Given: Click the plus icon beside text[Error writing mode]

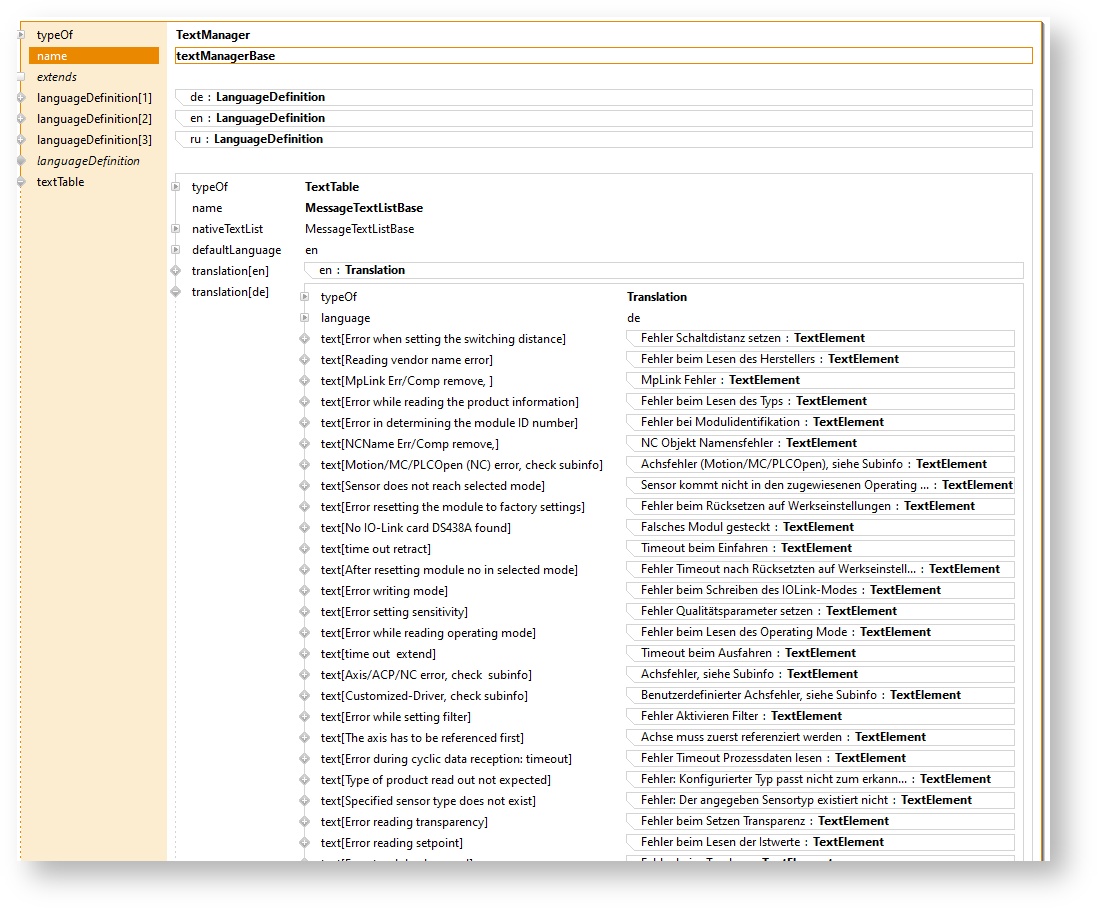Looking at the screenshot, I should (x=304, y=591).
